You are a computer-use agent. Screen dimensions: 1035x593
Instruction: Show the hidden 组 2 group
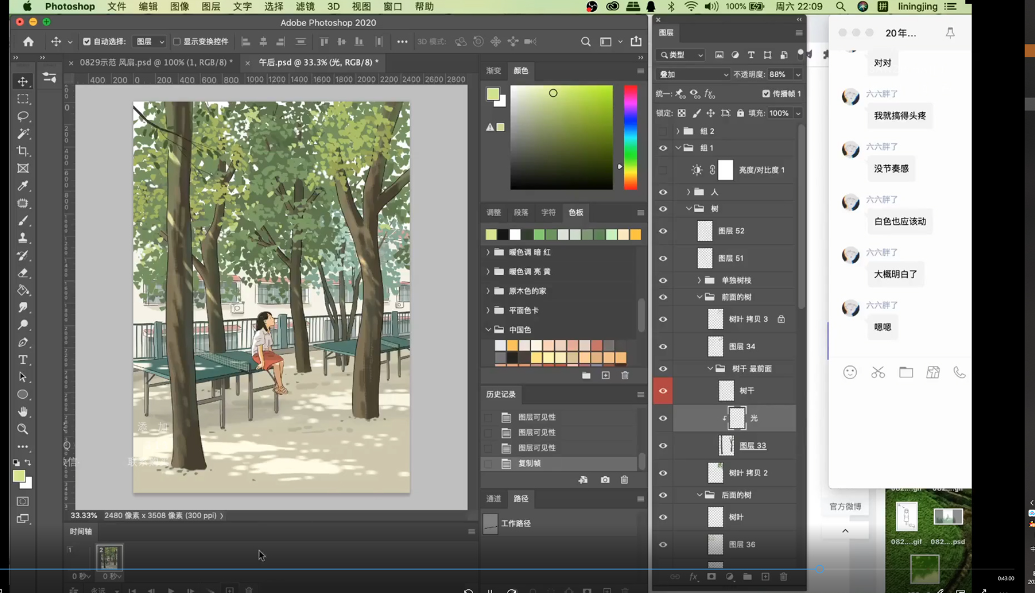[663, 131]
